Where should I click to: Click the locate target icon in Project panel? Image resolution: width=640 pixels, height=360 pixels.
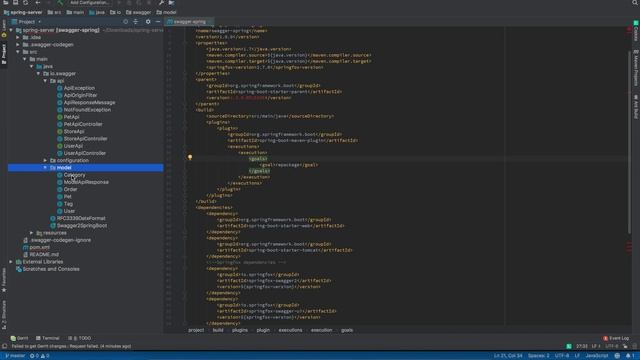click(126, 22)
